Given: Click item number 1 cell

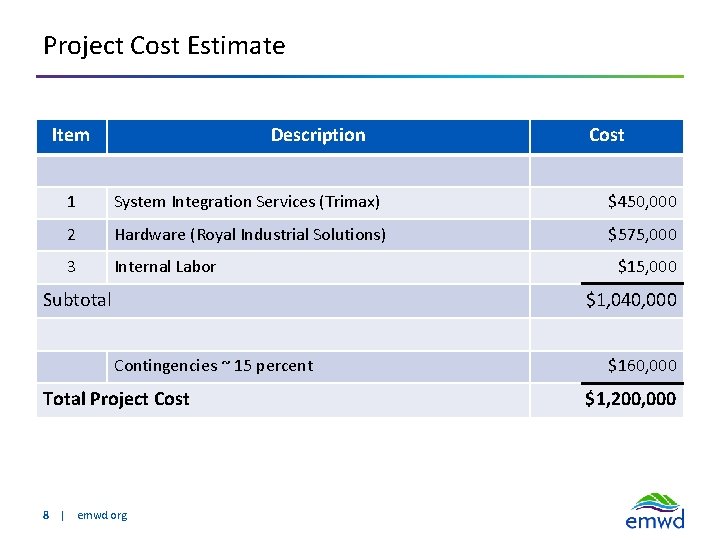Looking at the screenshot, I should (x=71, y=202).
